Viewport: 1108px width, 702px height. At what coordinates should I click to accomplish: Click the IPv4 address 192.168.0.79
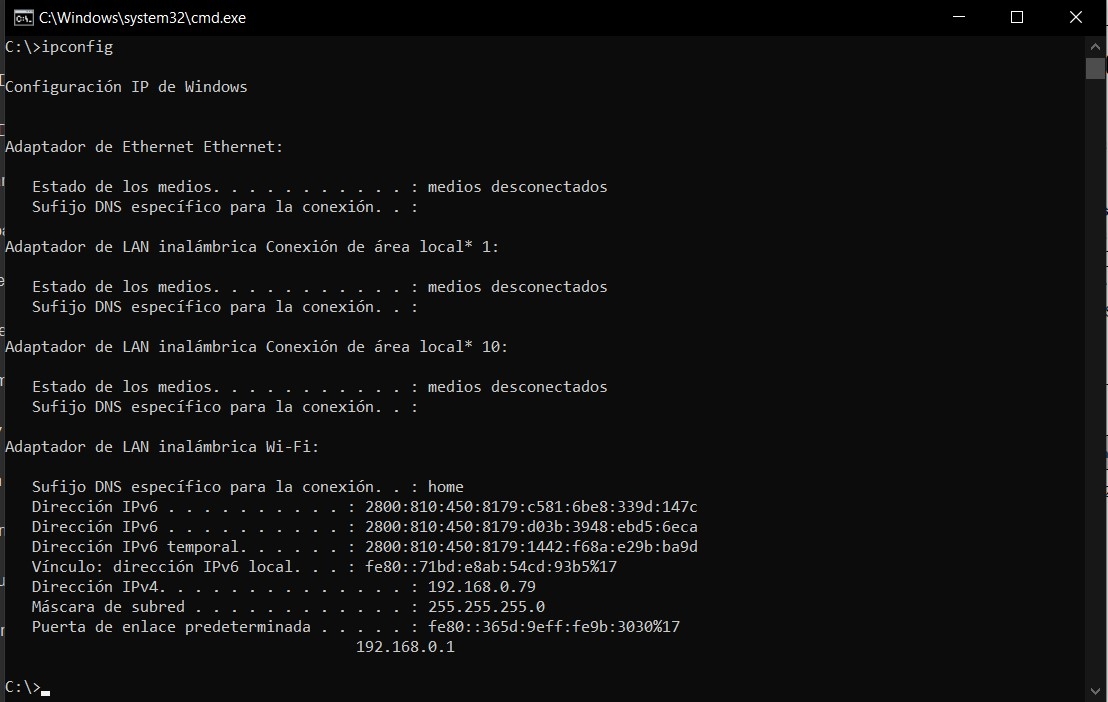481,587
